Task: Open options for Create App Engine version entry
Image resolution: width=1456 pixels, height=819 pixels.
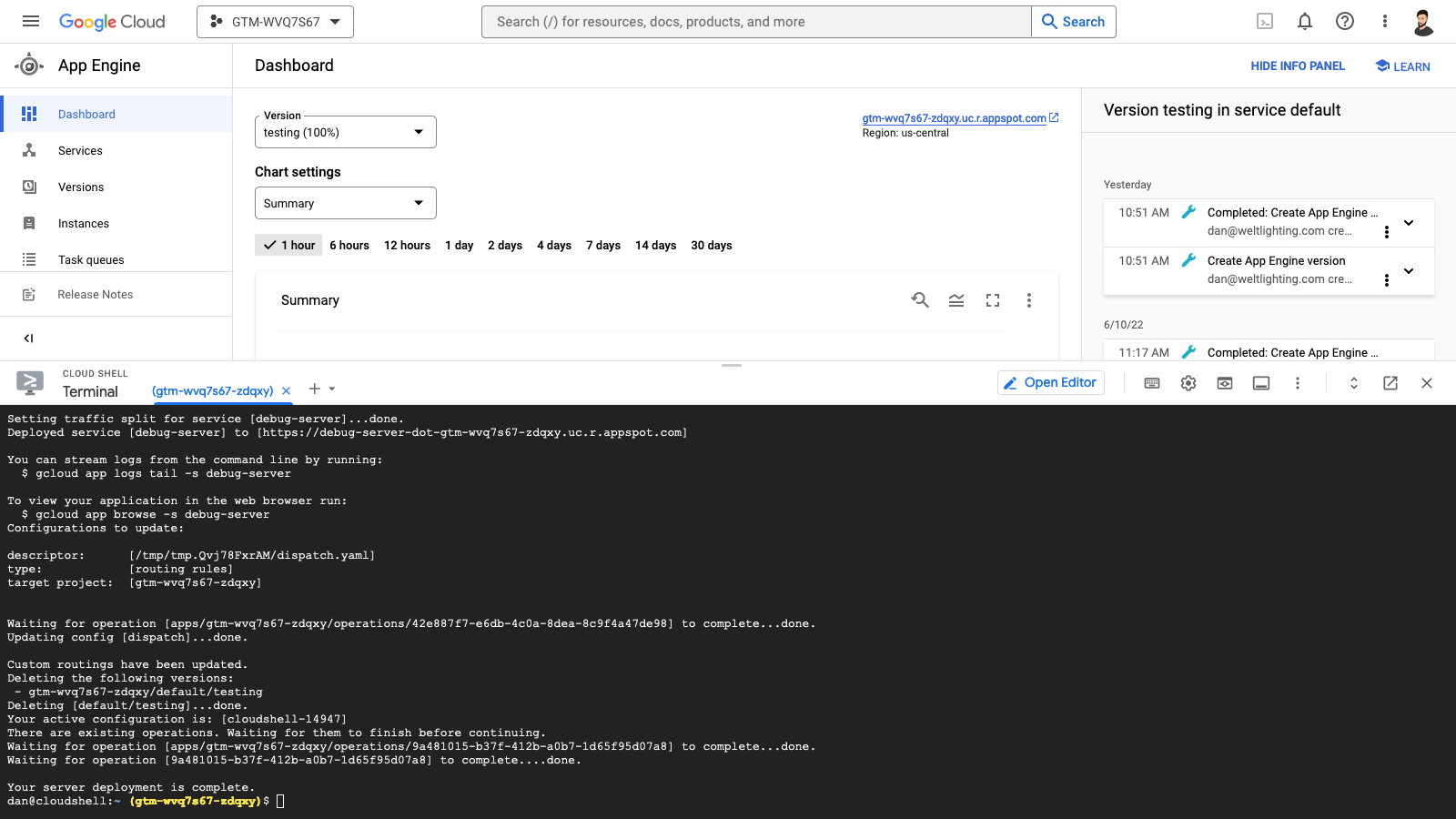Action: pyautogui.click(x=1387, y=280)
